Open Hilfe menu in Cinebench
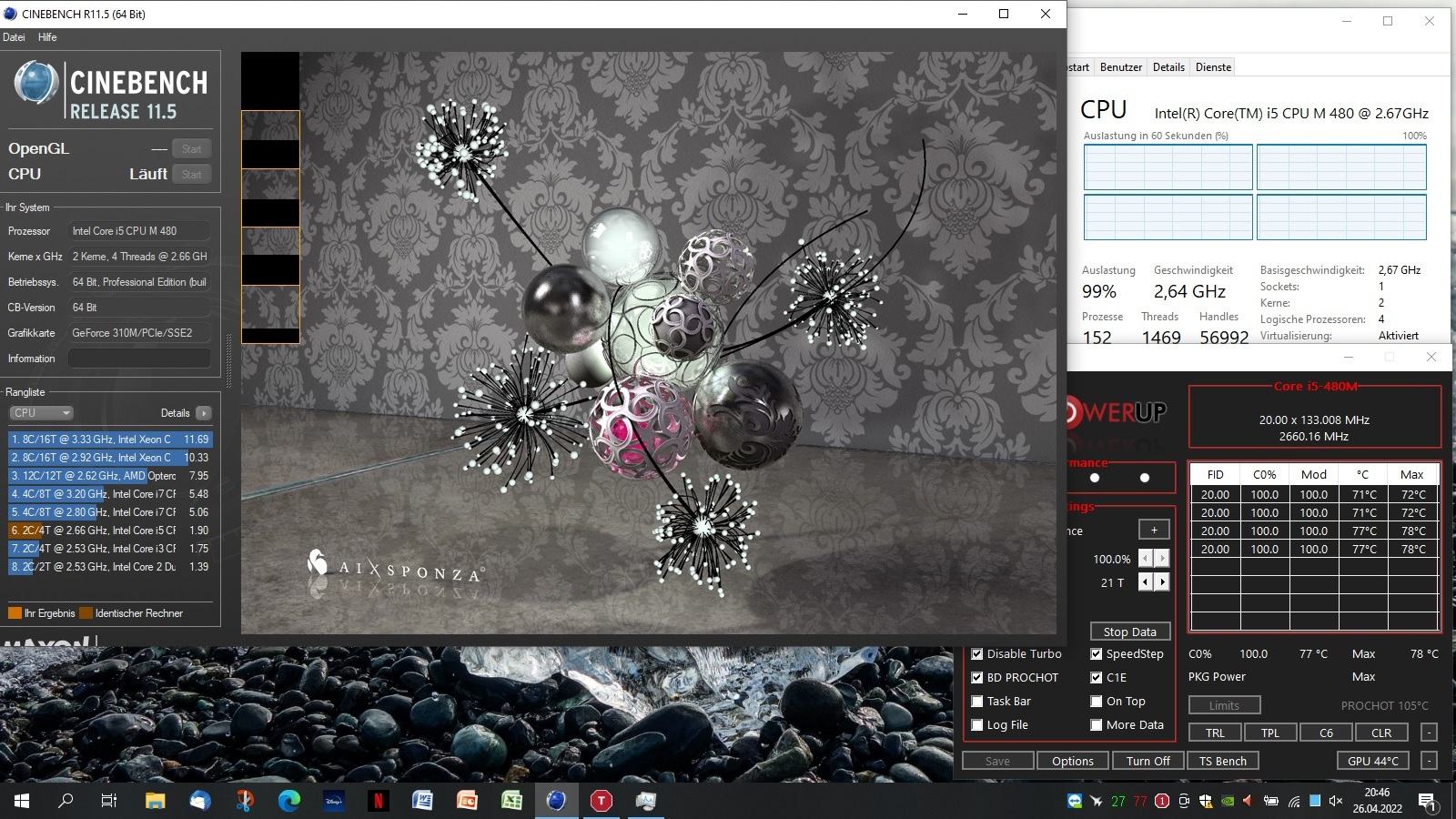 pos(47,37)
